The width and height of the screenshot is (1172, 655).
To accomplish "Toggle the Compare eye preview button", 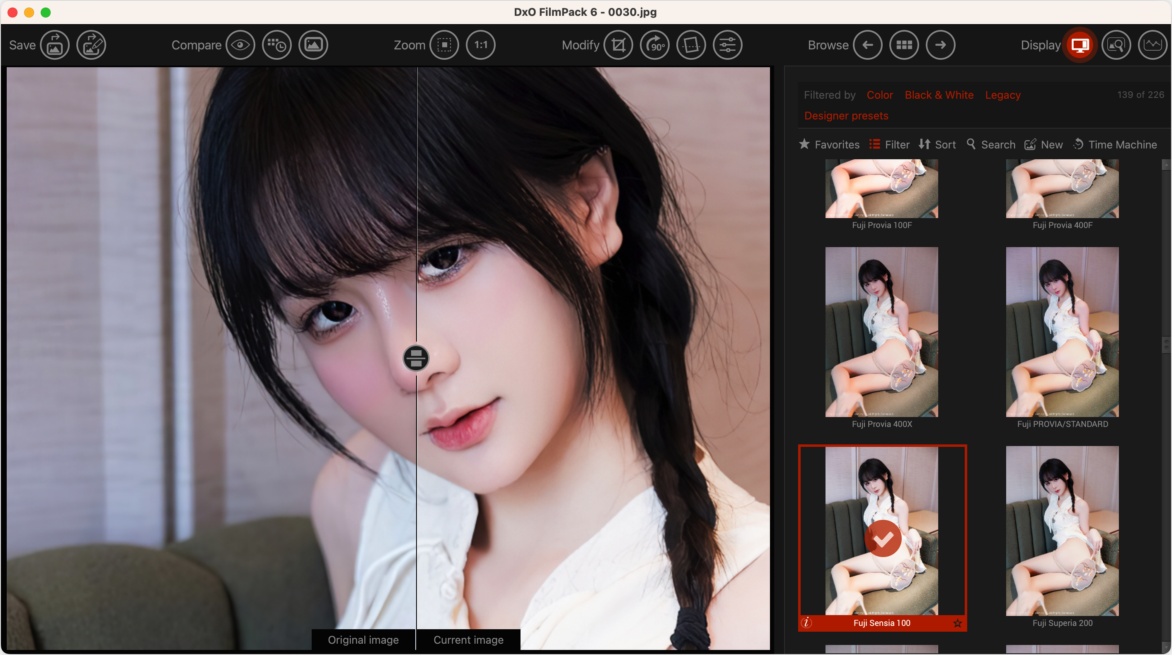I will coord(240,45).
